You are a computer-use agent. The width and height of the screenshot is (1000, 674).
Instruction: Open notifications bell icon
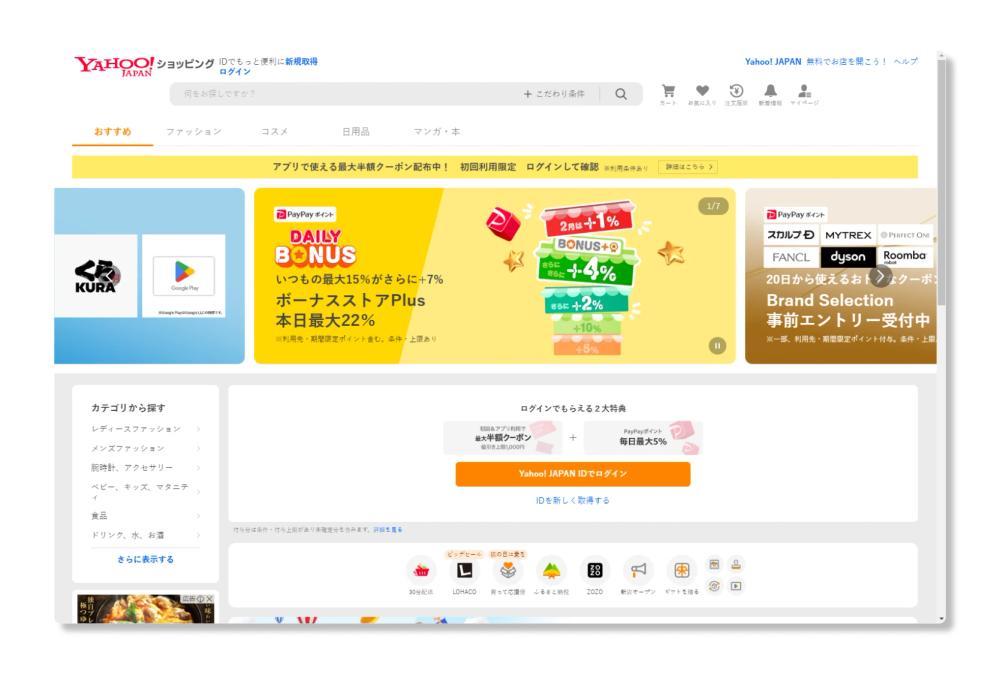[770, 93]
